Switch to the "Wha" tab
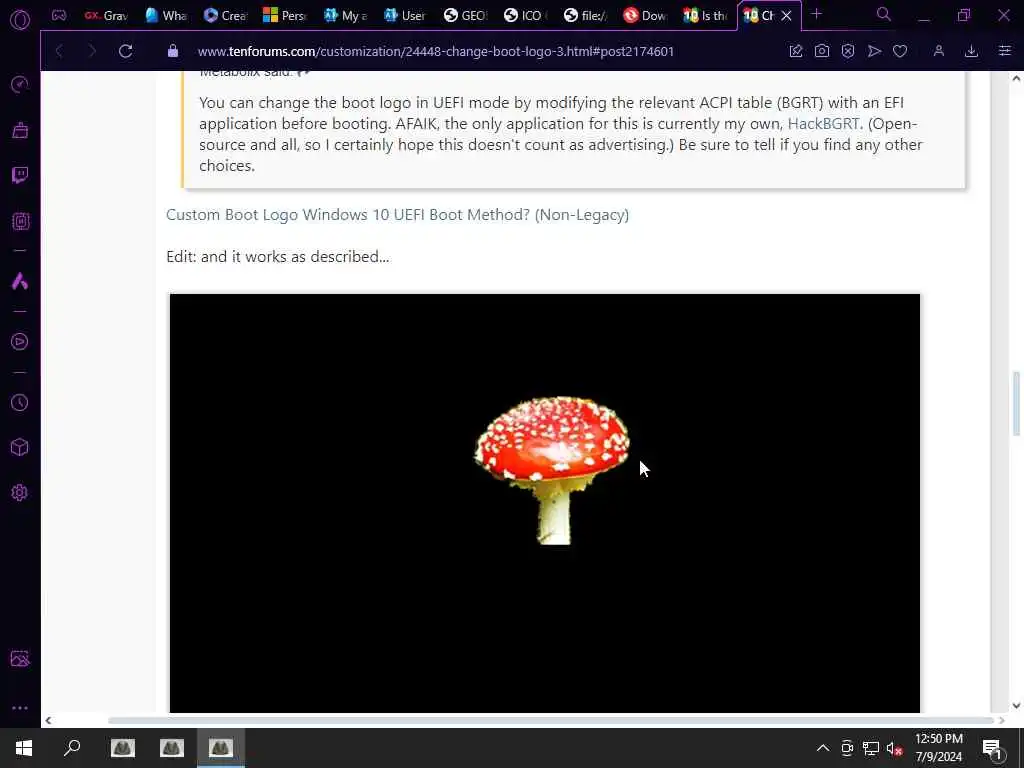This screenshot has width=1024, height=768. [x=166, y=16]
